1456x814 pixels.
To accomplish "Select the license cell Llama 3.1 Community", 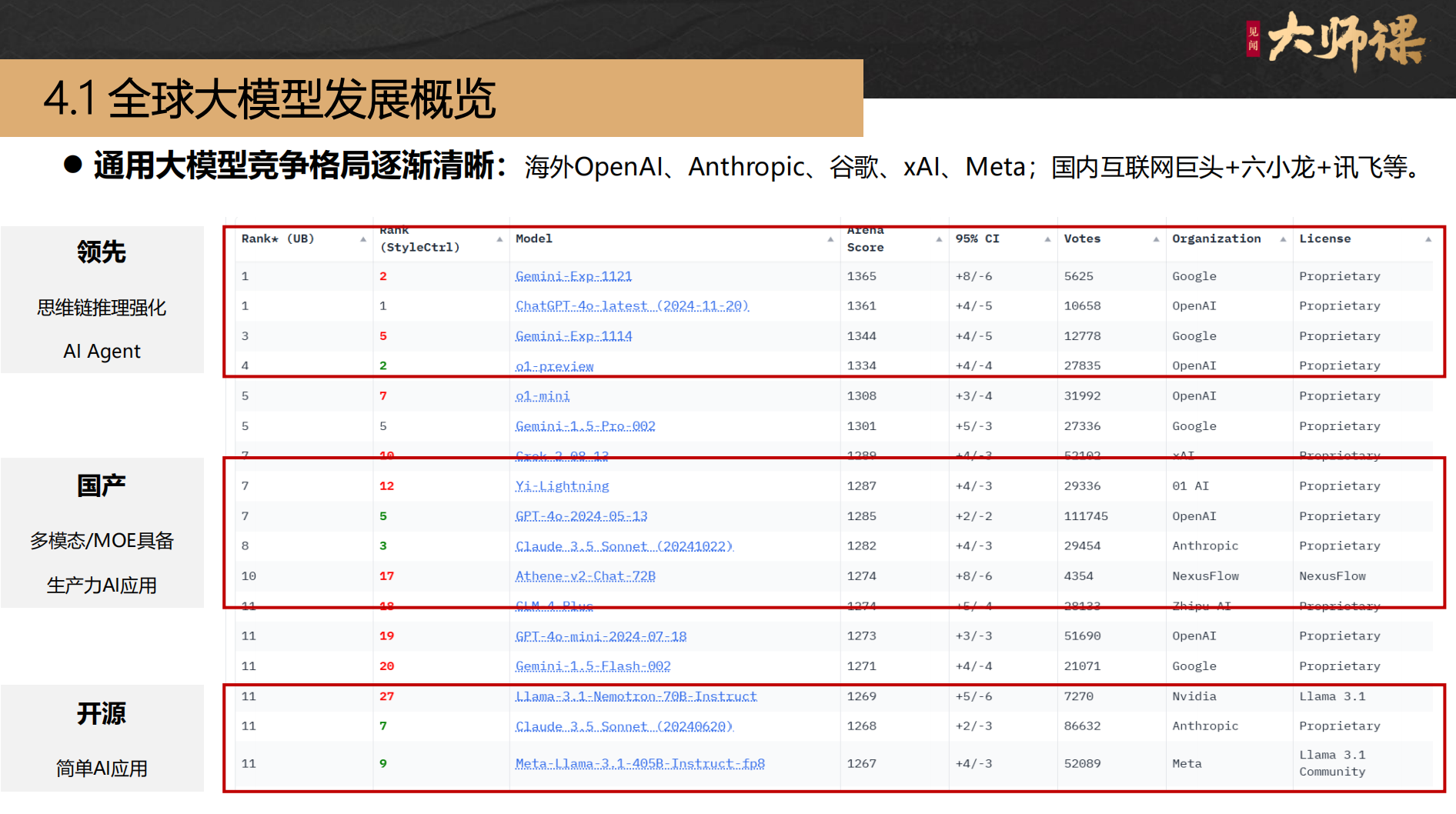I will tap(1332, 763).
